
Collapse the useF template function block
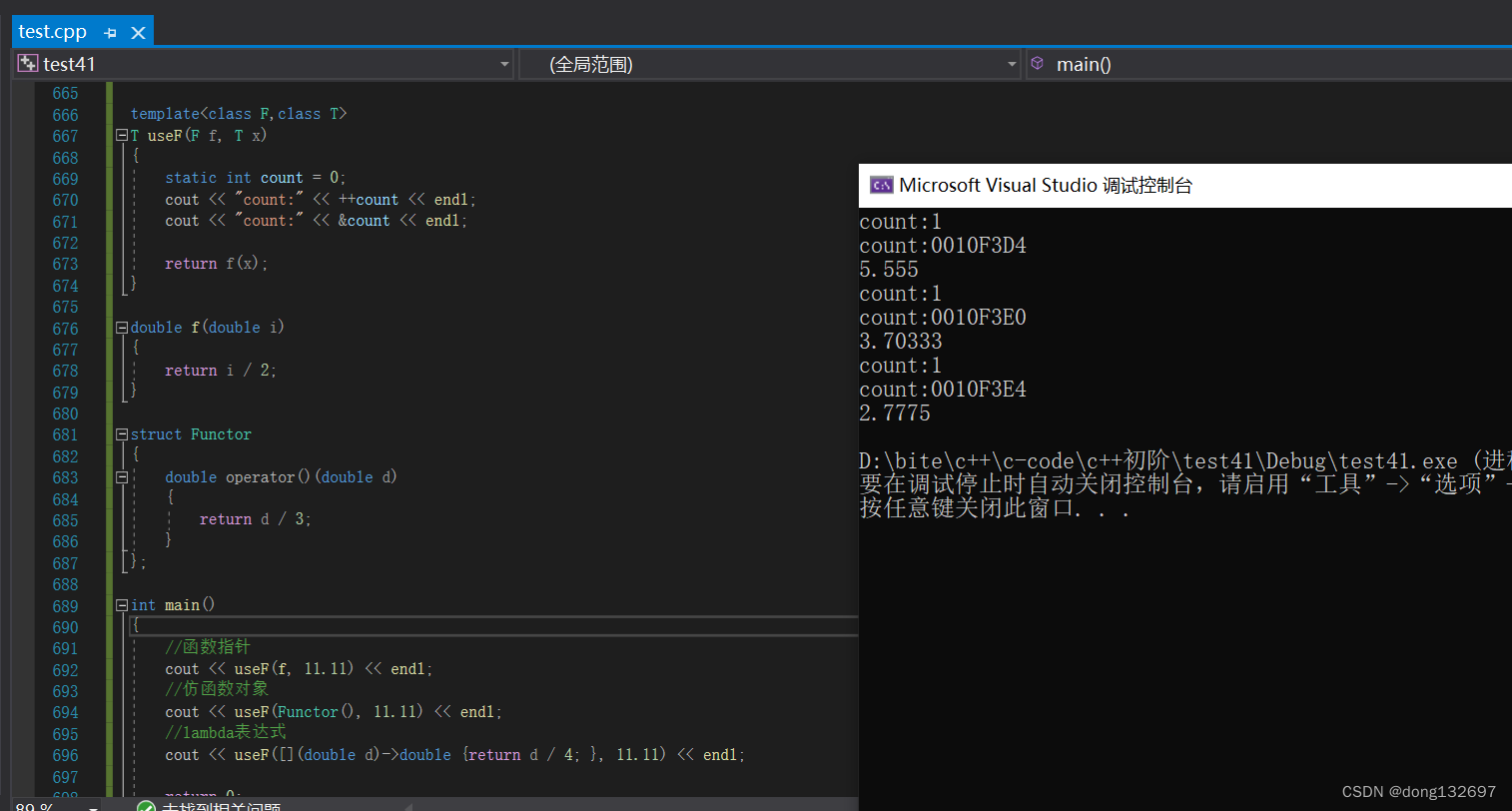pyautogui.click(x=122, y=136)
